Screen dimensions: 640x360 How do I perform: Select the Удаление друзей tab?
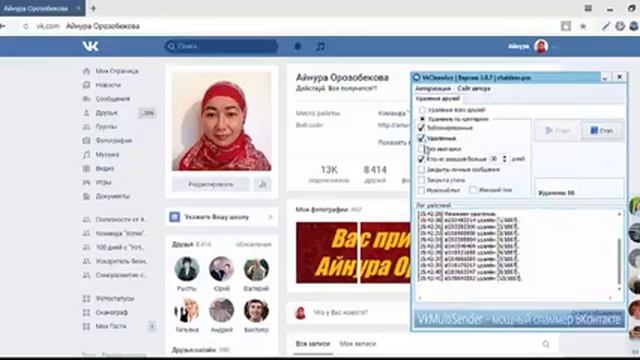(x=438, y=98)
